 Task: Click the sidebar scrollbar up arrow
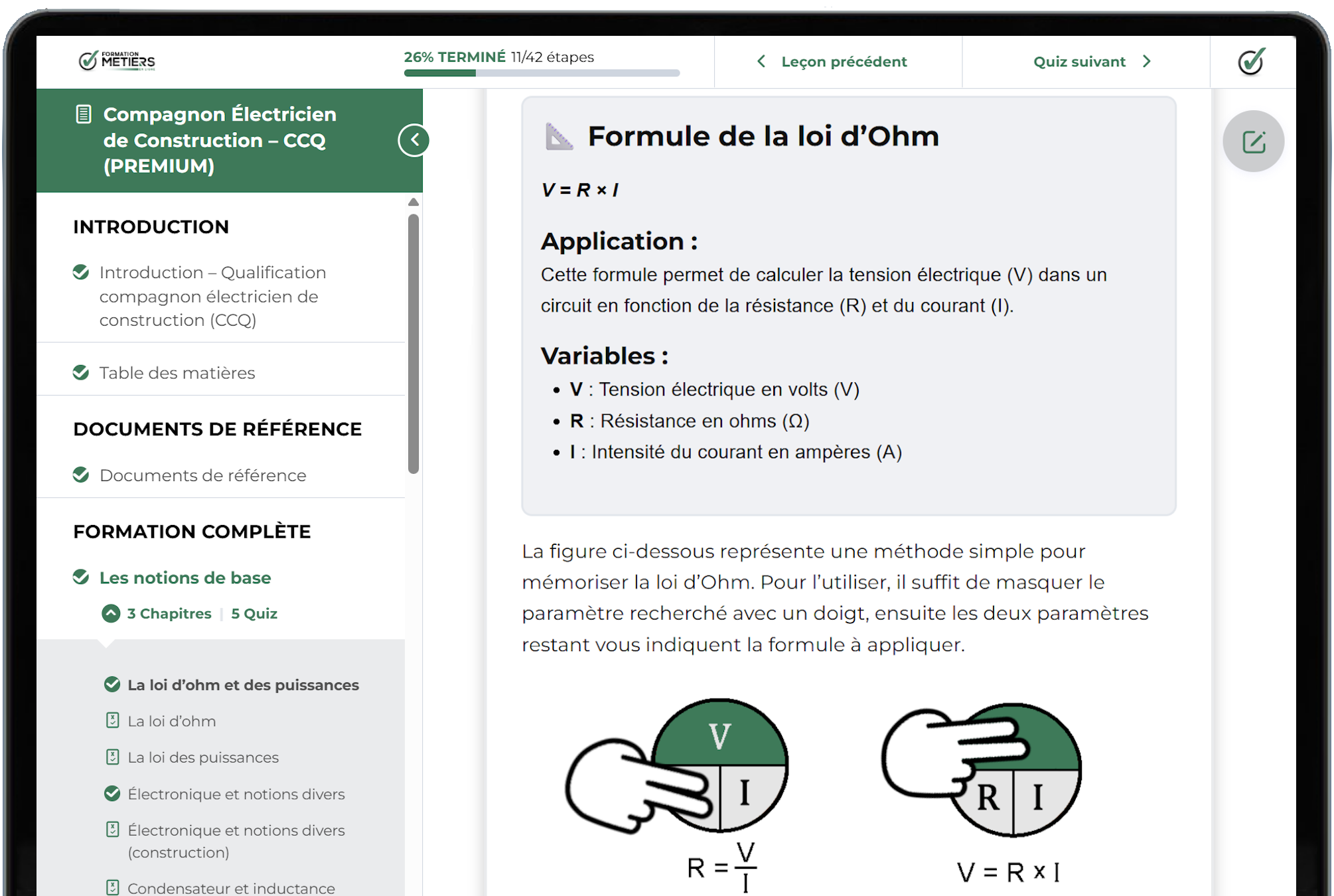(x=413, y=202)
